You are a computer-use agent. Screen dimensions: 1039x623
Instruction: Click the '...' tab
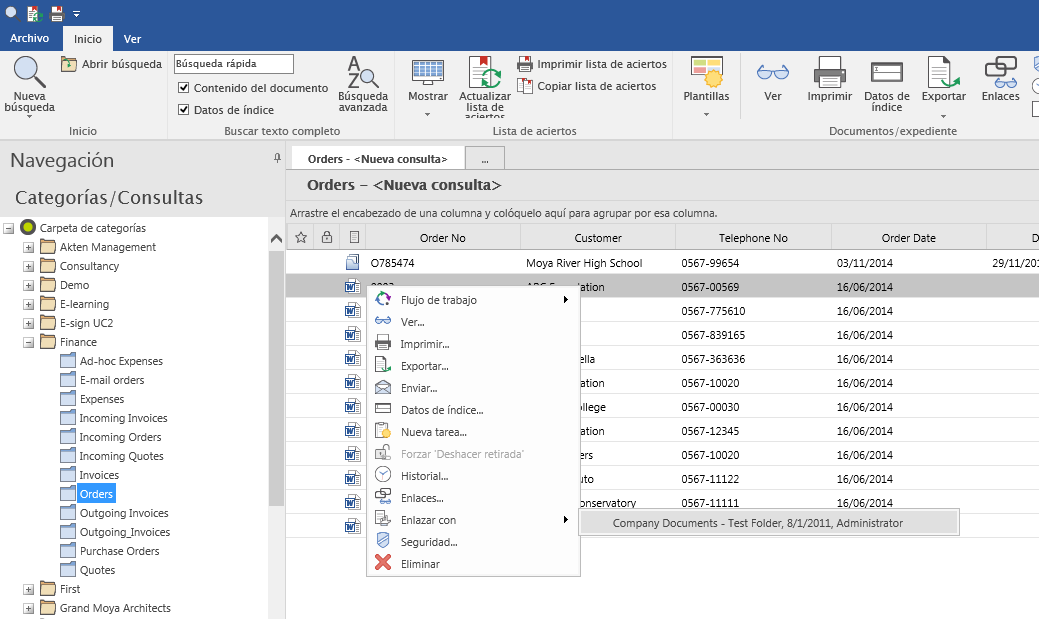click(485, 159)
